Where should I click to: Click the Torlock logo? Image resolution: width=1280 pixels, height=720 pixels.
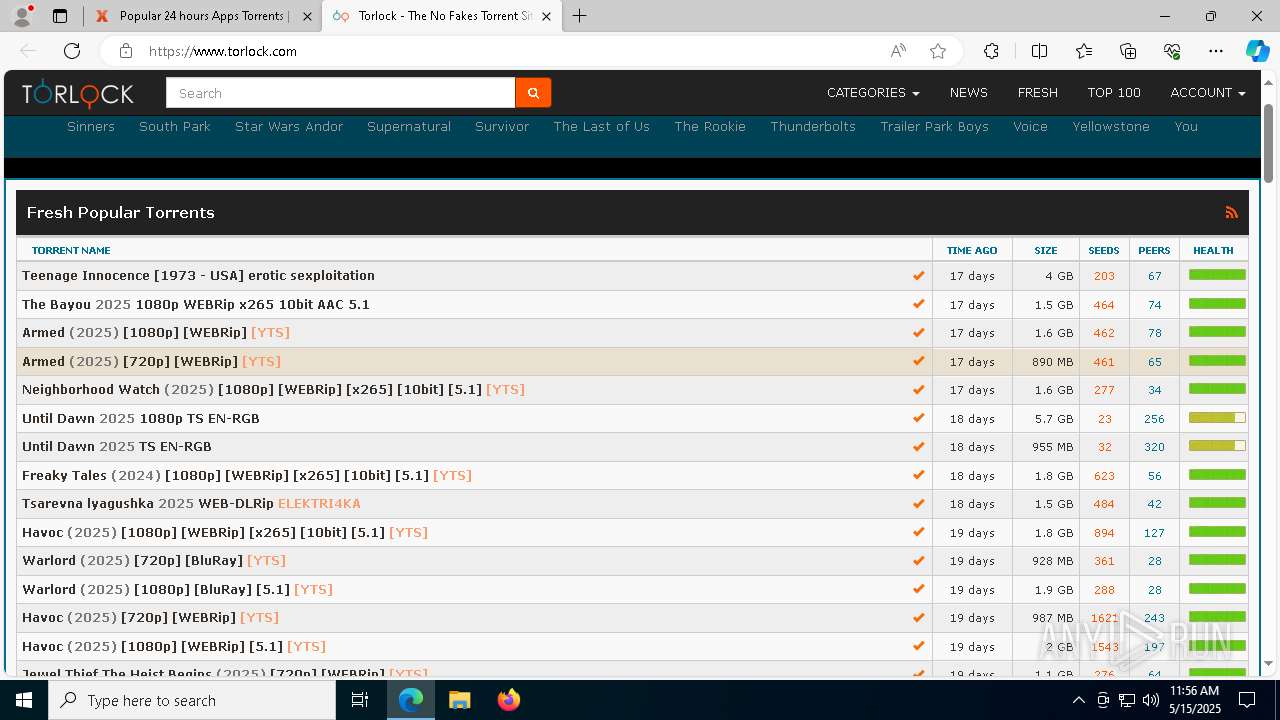78,94
